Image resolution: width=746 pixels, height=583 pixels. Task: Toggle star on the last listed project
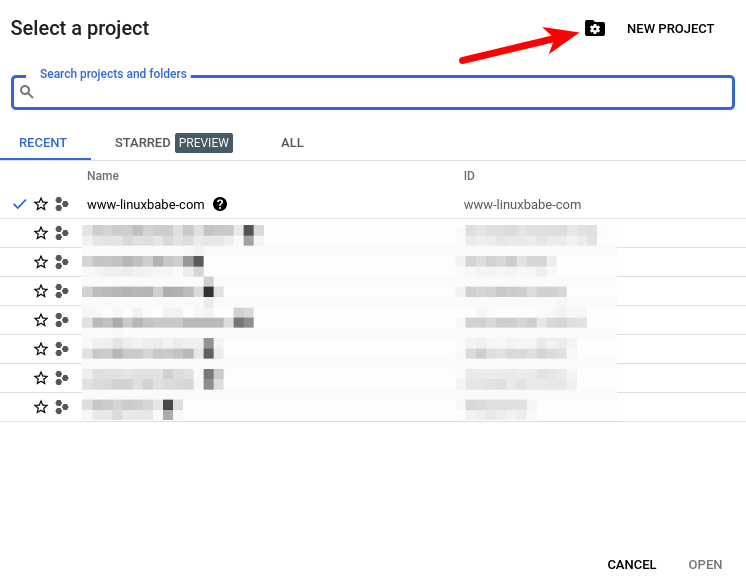click(41, 407)
